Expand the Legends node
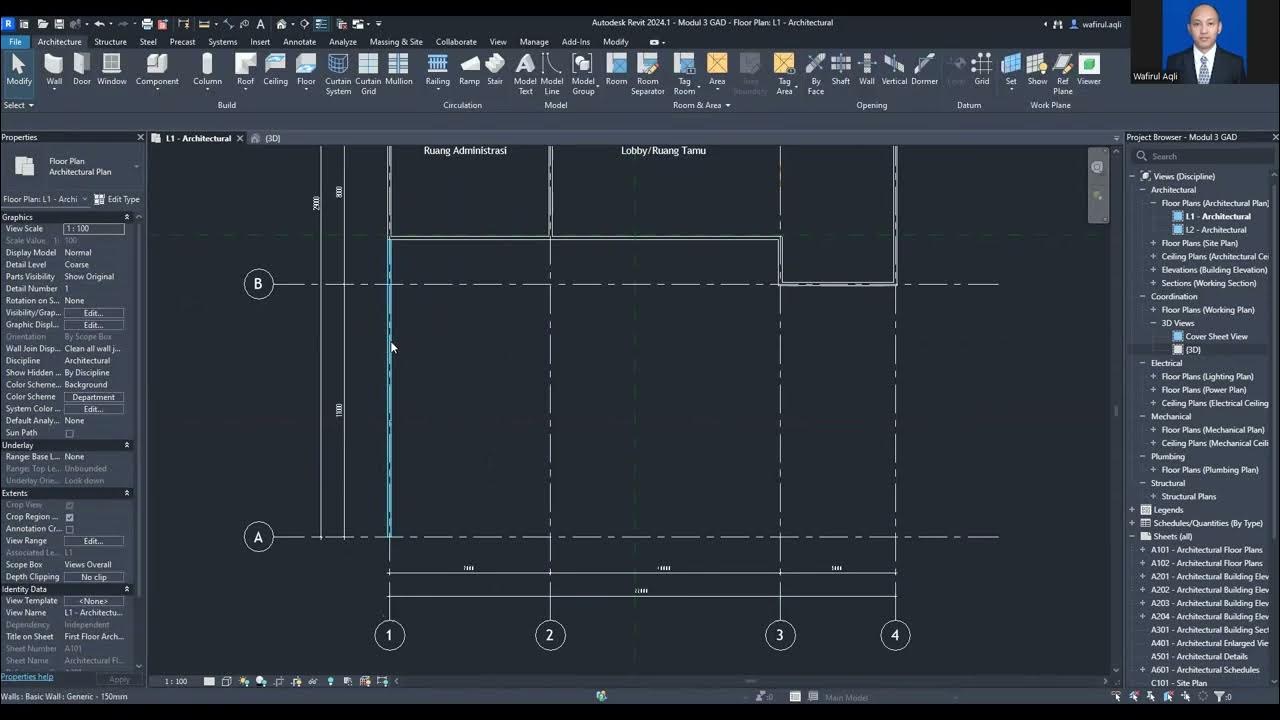This screenshot has width=1280, height=720. (x=1132, y=510)
